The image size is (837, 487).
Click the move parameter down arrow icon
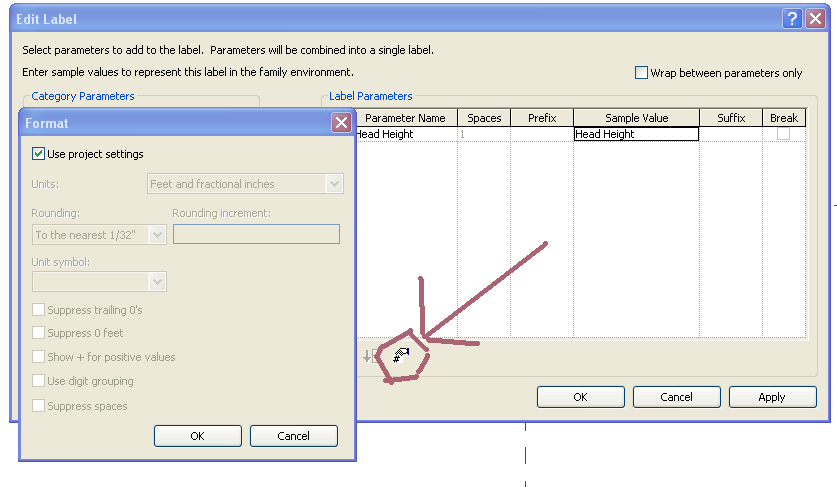coord(367,356)
